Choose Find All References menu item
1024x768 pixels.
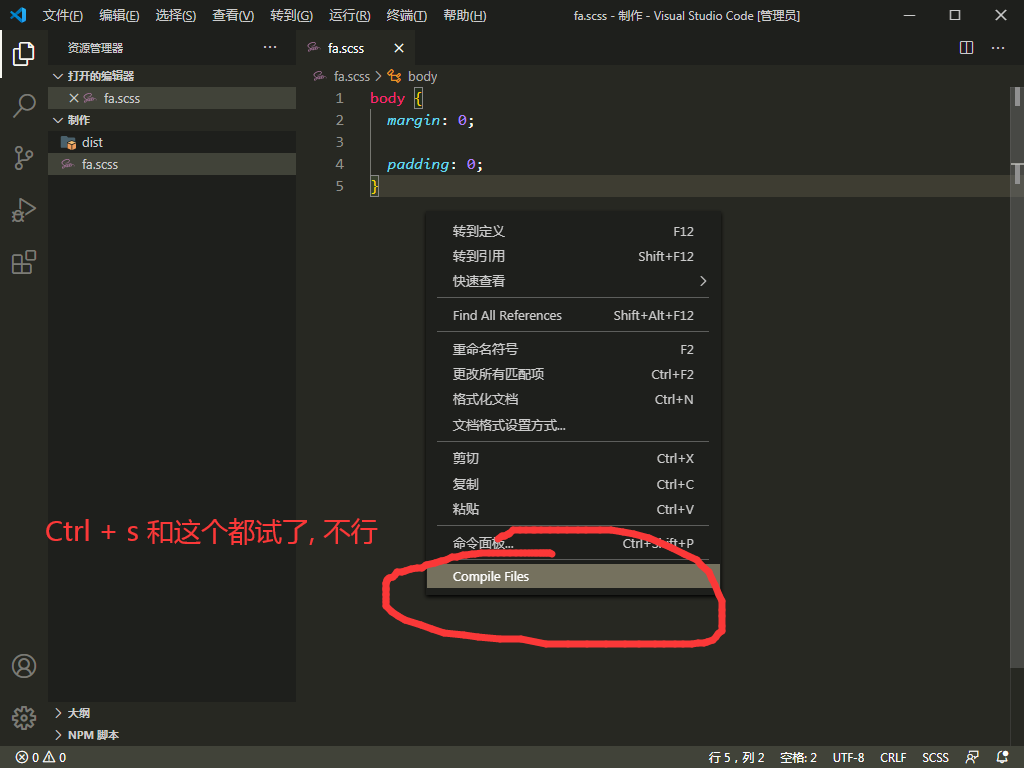pyautogui.click(x=573, y=315)
